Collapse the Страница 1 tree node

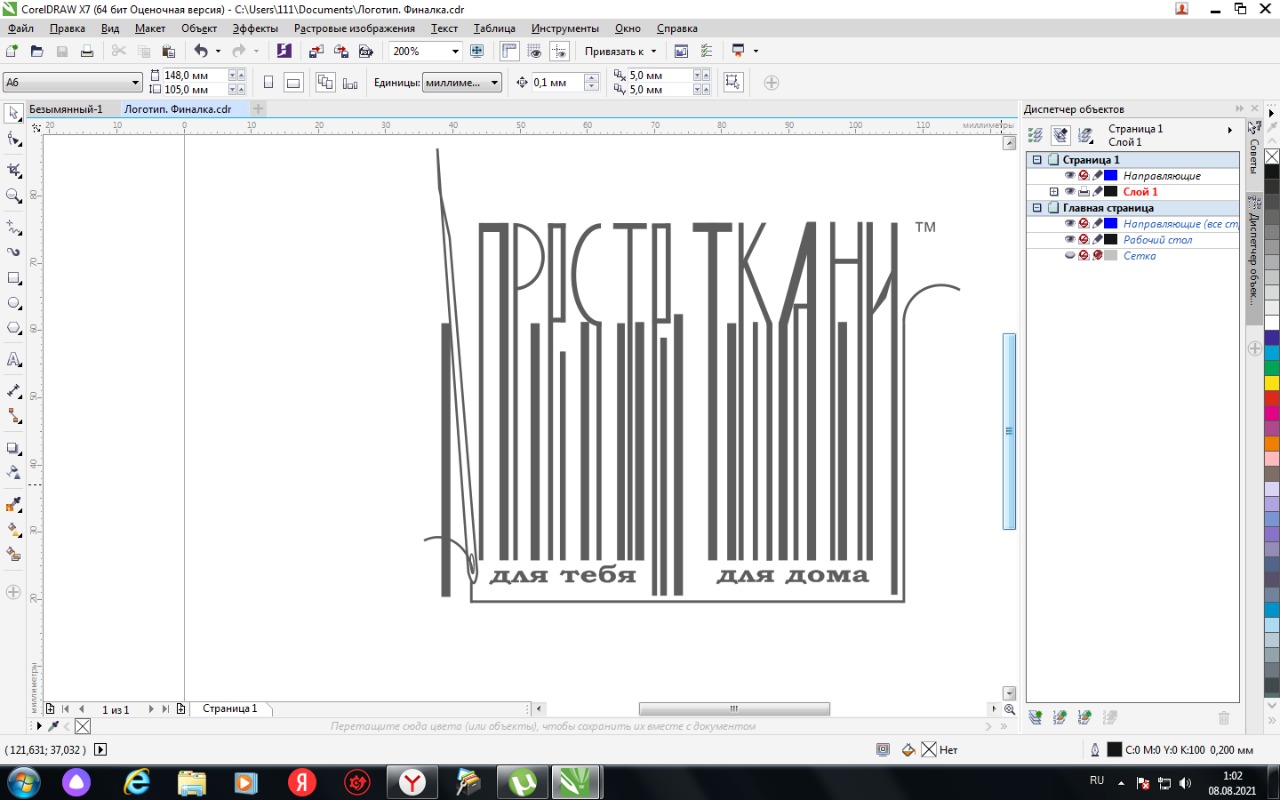(x=1037, y=160)
